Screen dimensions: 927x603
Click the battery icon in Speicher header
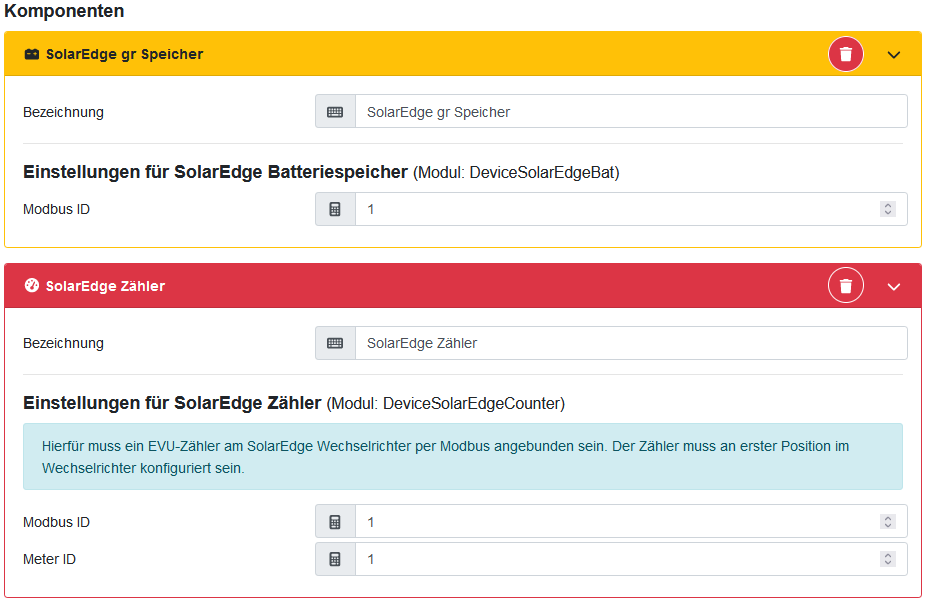[32, 54]
